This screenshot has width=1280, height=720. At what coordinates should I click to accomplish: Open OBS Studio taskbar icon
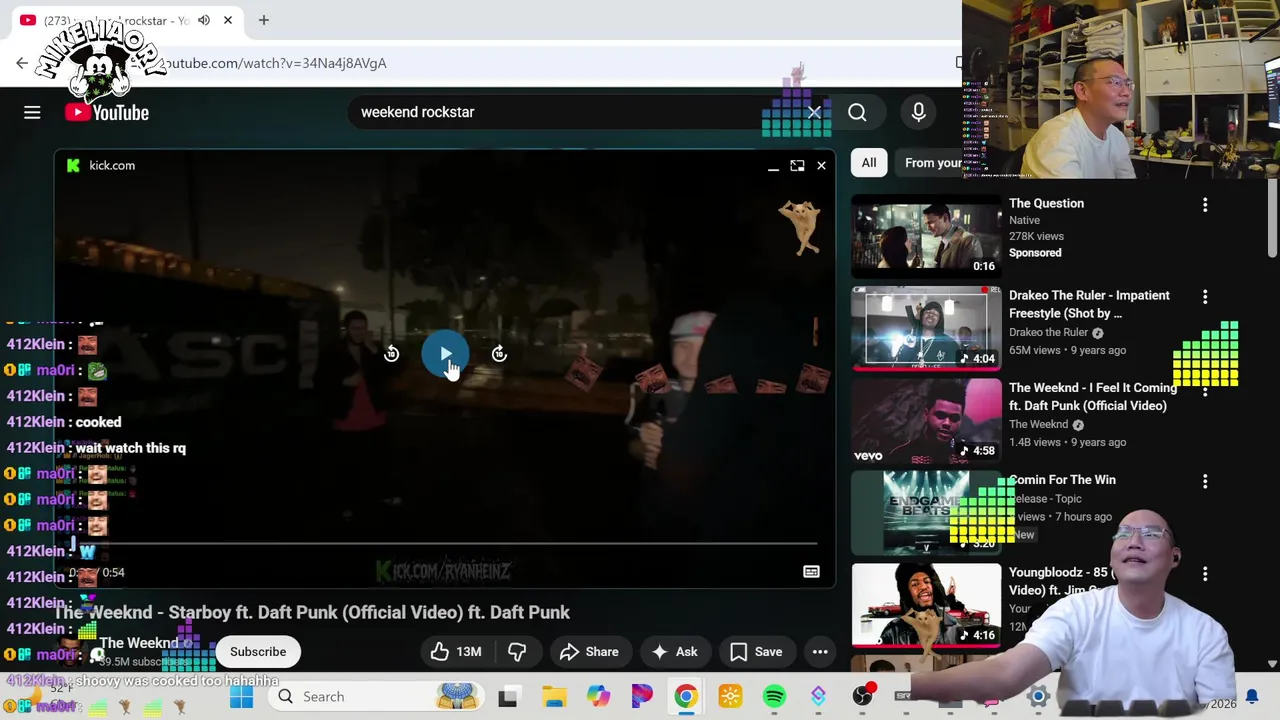pyautogui.click(x=862, y=697)
